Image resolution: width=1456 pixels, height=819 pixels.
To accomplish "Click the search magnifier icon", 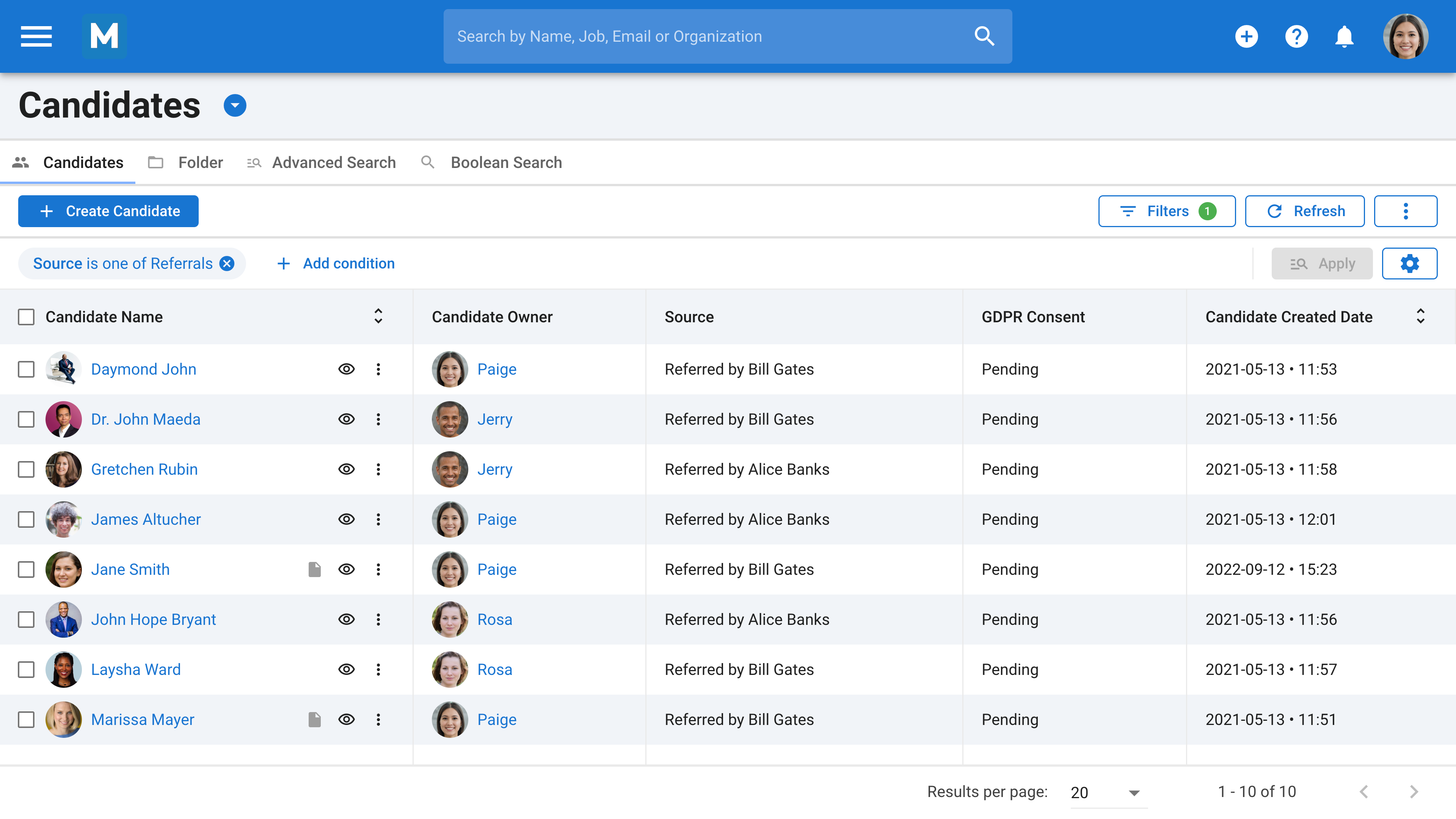I will point(984,36).
